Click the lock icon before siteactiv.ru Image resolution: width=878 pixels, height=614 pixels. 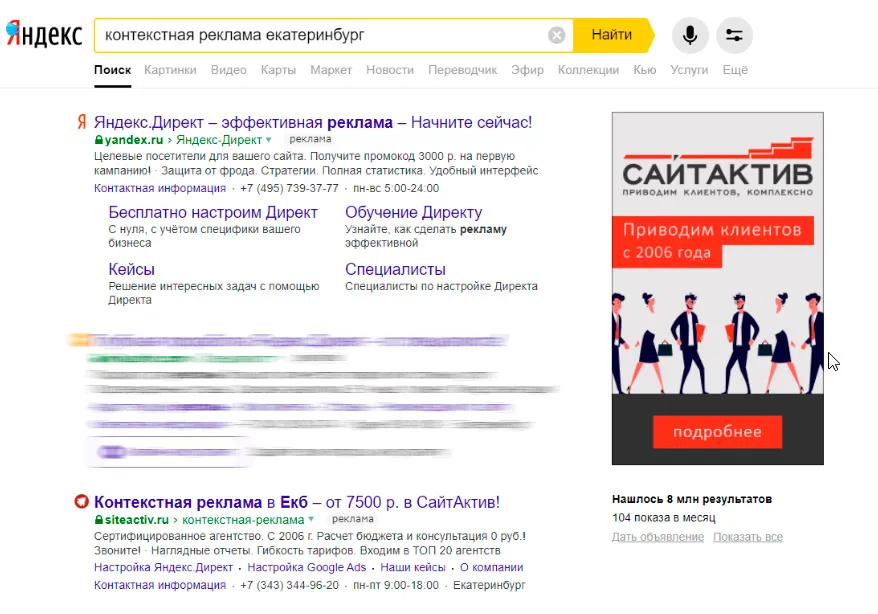coord(99,519)
